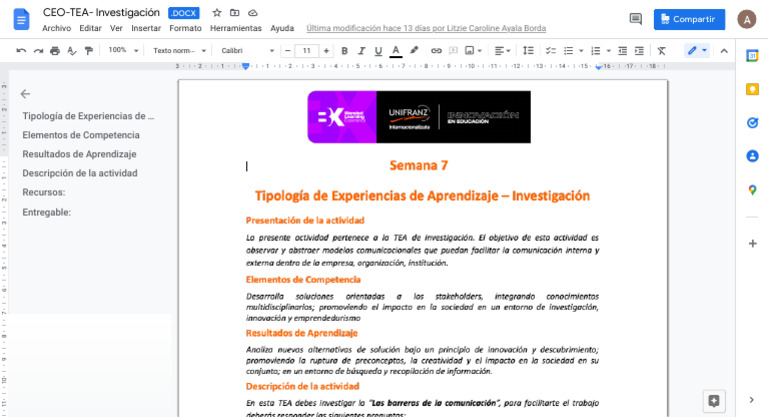
Task: Decrease the paragraph indent
Action: coord(623,50)
